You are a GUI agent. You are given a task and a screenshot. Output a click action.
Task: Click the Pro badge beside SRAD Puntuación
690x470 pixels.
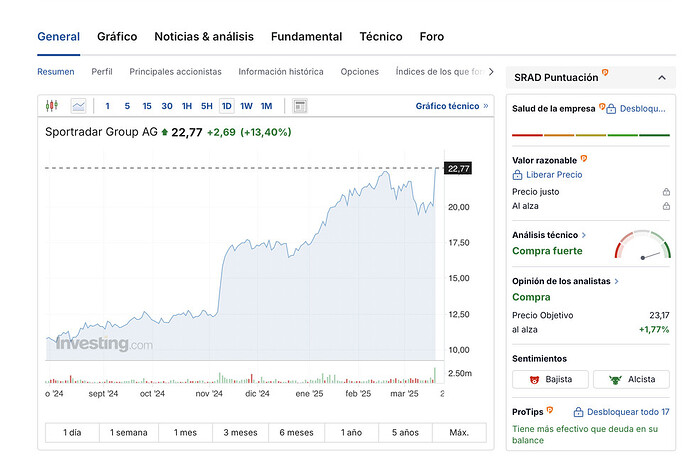click(605, 72)
